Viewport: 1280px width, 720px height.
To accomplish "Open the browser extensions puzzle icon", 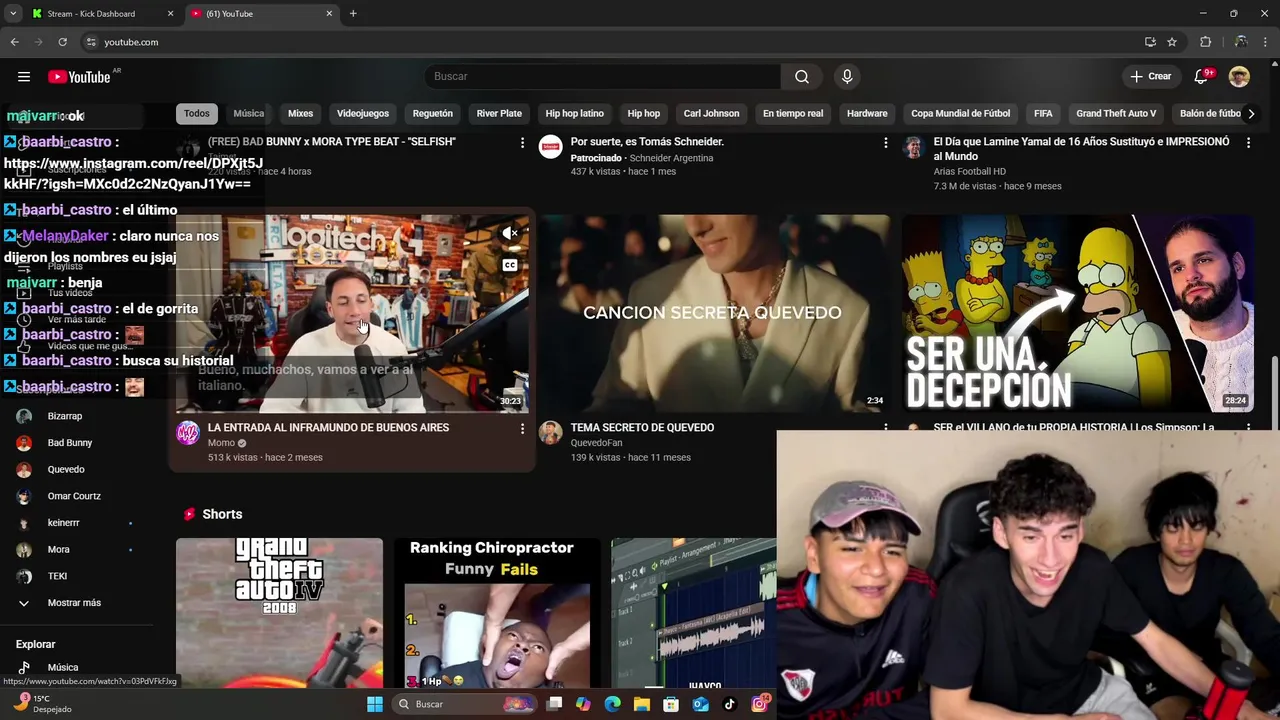I will coord(1205,42).
